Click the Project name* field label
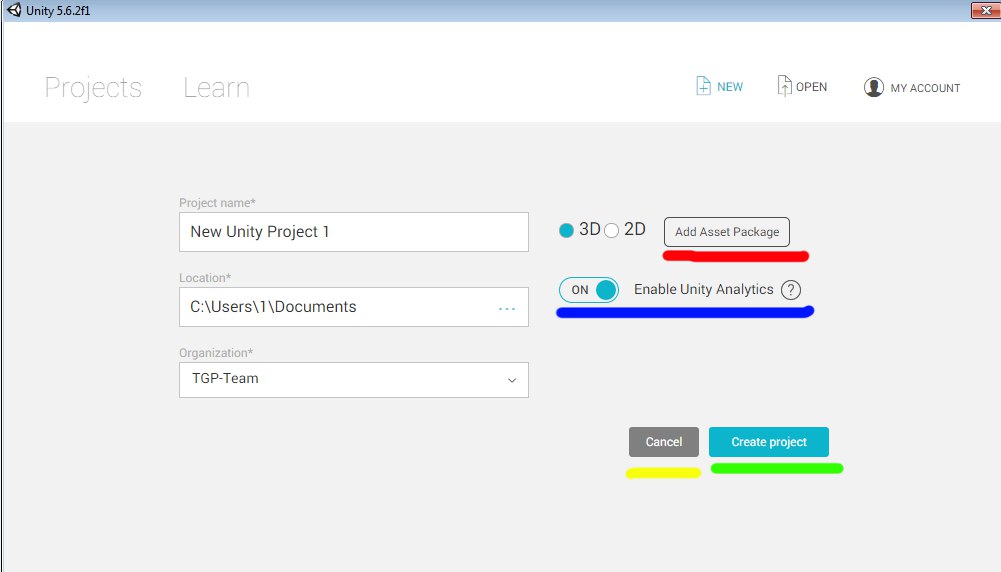The width and height of the screenshot is (1001, 572). (x=217, y=203)
